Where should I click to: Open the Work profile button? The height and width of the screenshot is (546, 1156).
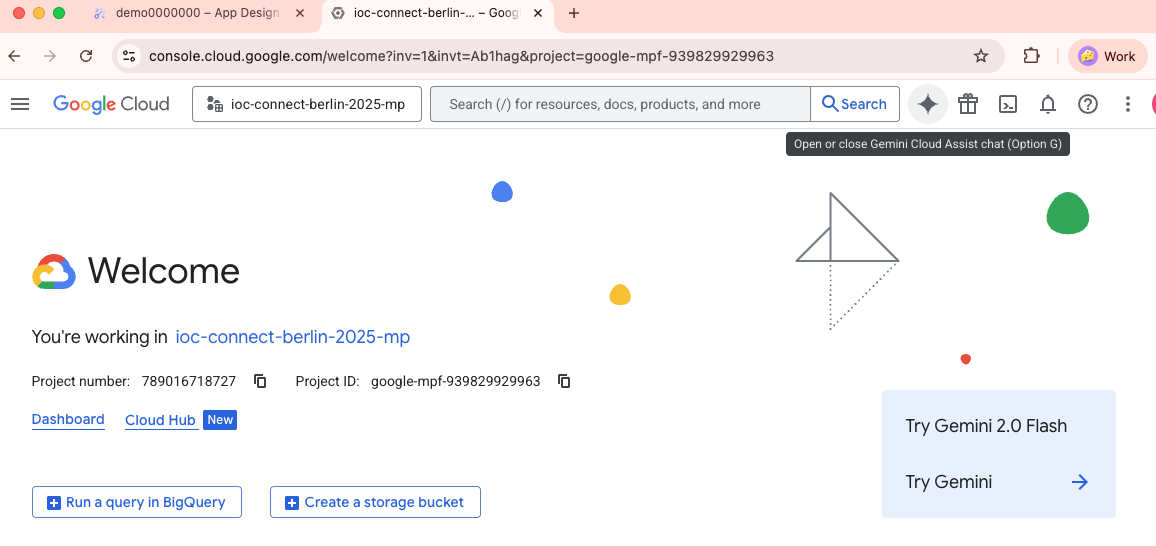click(x=1107, y=56)
